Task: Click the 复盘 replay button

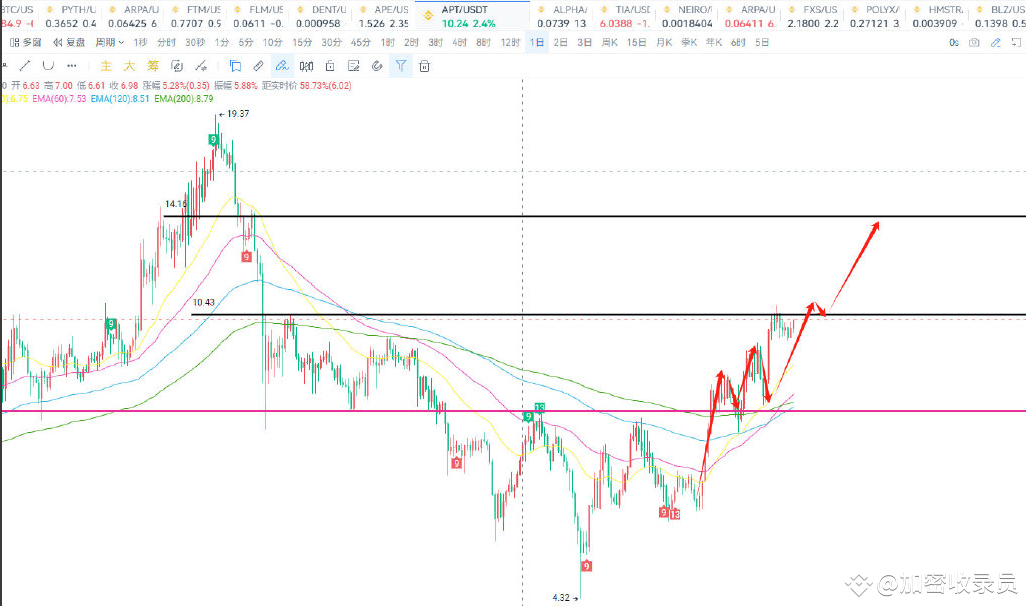Action: [x=74, y=43]
